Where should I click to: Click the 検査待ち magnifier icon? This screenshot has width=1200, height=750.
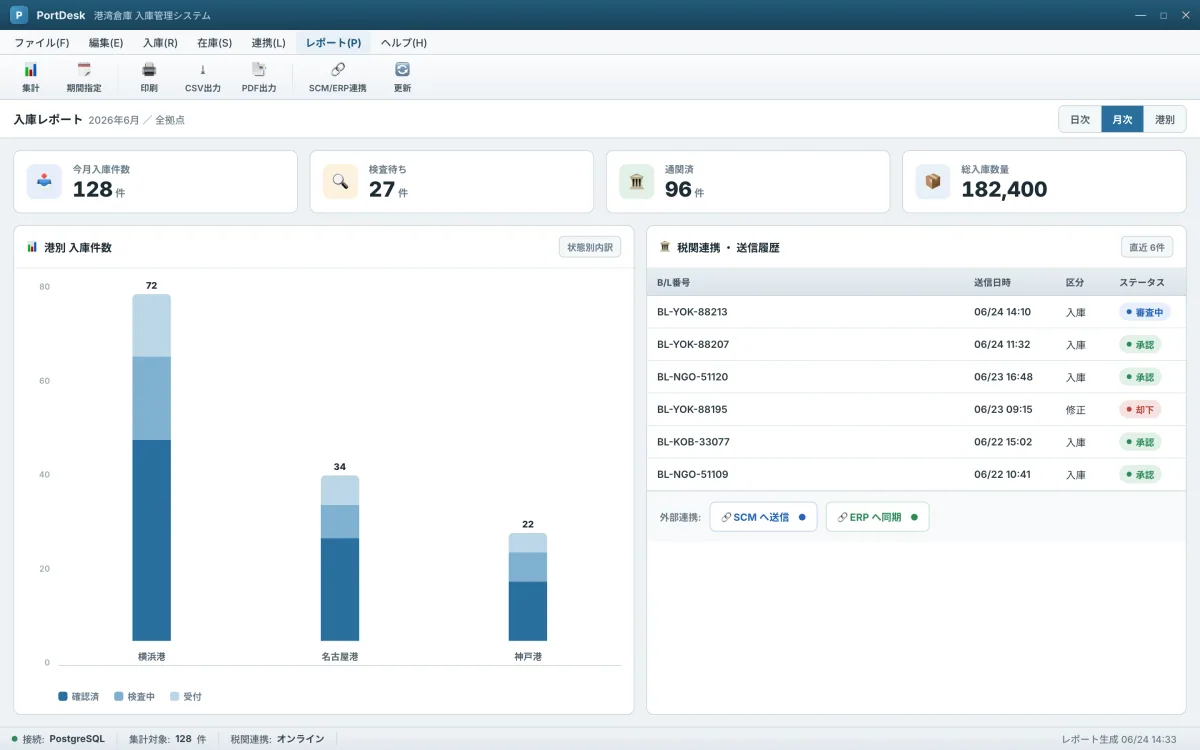pos(340,182)
